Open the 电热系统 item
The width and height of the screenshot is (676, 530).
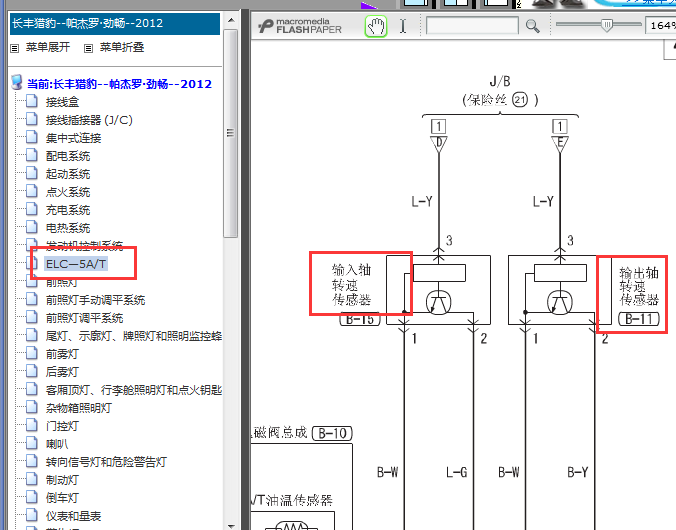[x=68, y=228]
